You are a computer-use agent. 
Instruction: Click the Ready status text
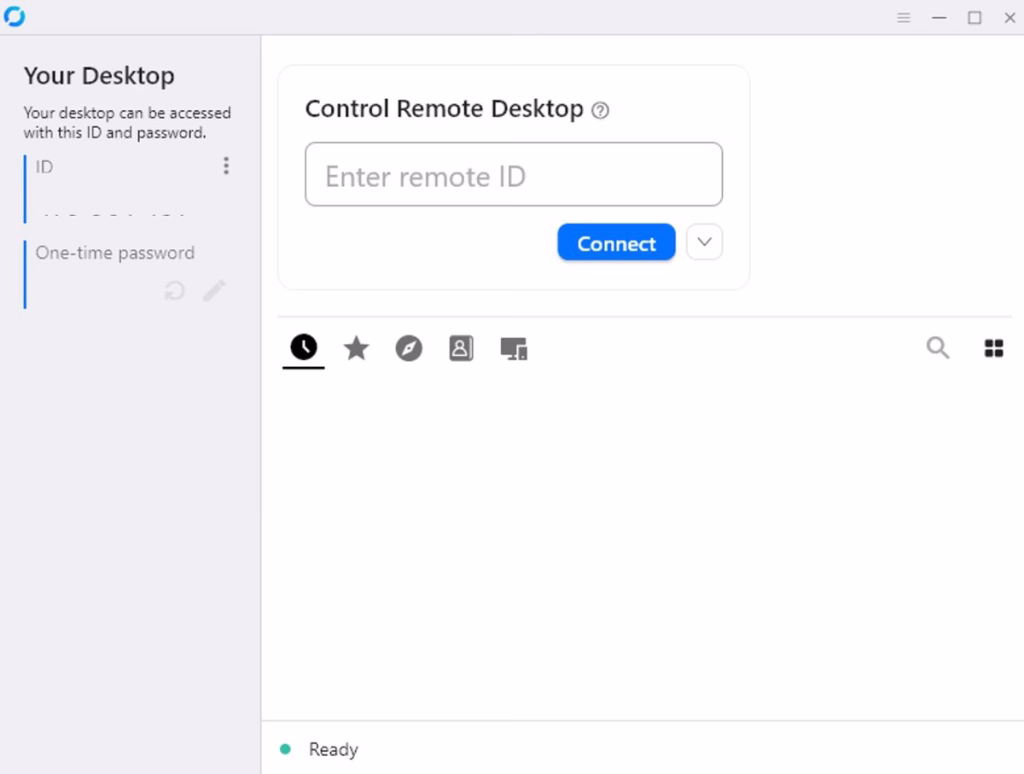(334, 749)
